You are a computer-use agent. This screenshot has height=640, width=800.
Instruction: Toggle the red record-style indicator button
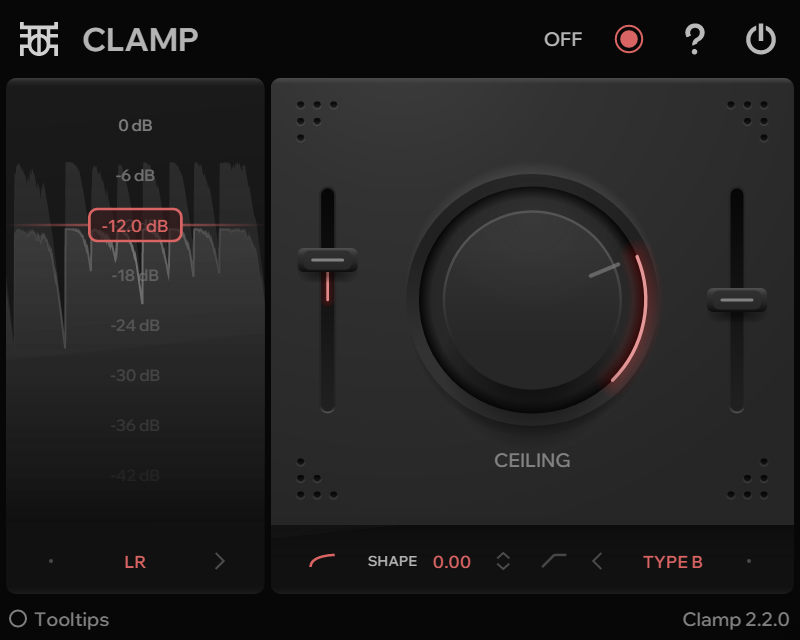pos(629,39)
